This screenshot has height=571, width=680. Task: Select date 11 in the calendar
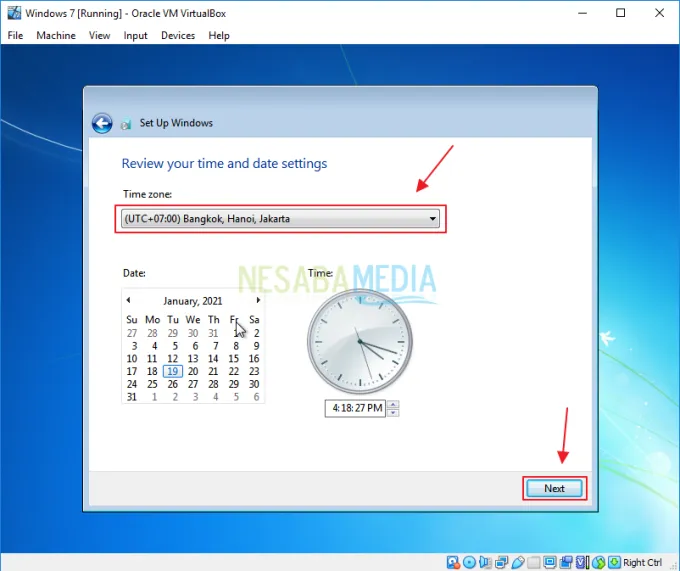(152, 359)
